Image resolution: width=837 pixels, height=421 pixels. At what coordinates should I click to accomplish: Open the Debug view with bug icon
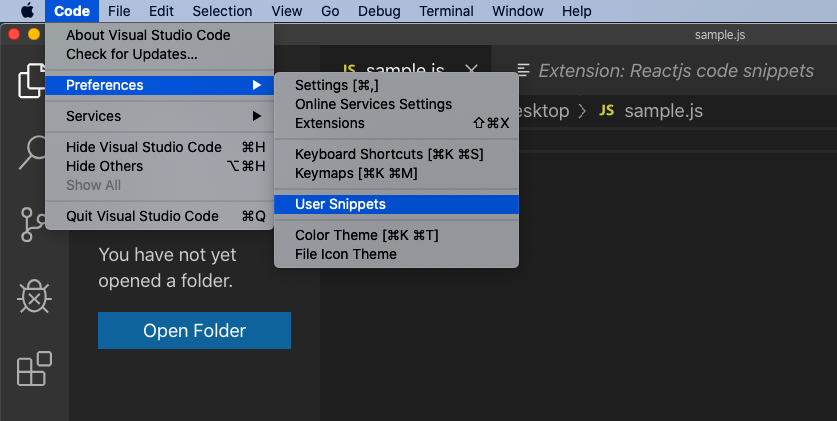click(34, 297)
